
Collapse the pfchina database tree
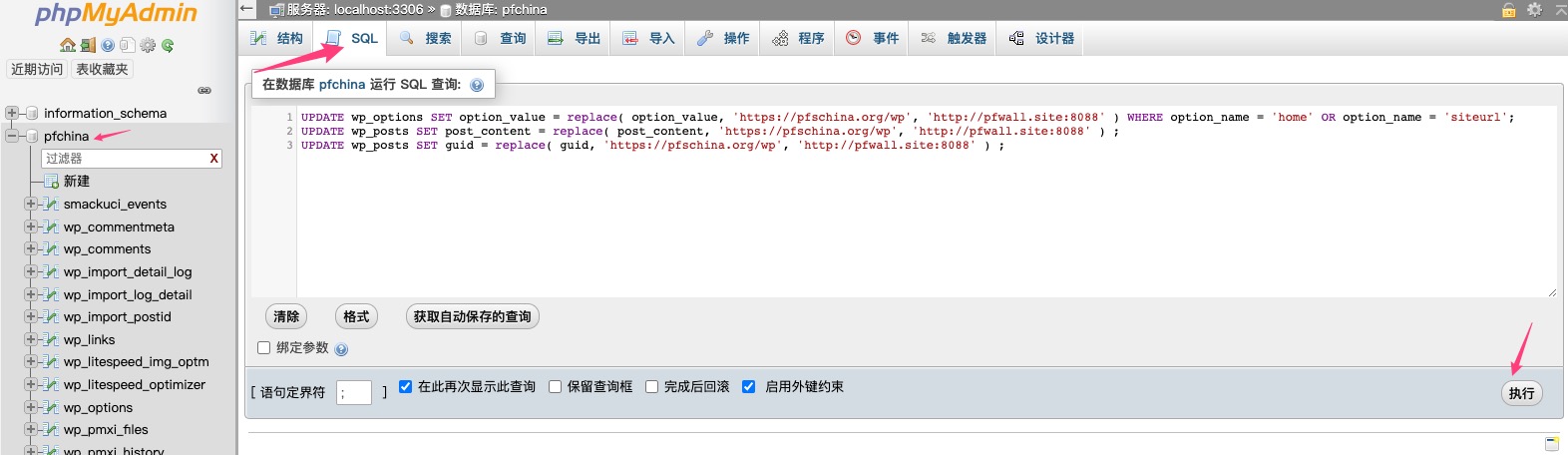tap(12, 136)
